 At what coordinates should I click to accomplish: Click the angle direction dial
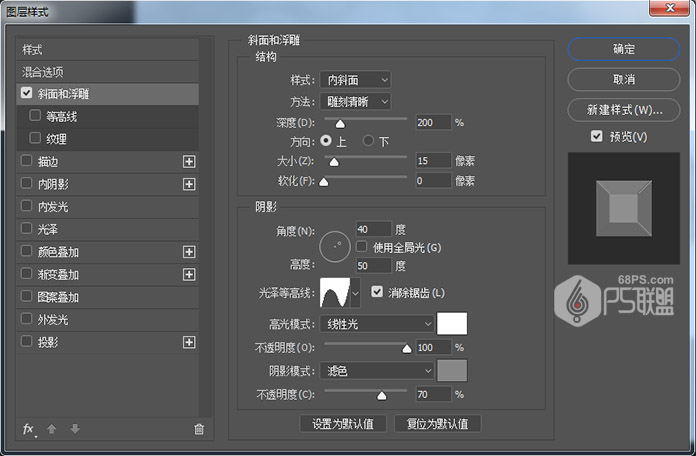(335, 246)
